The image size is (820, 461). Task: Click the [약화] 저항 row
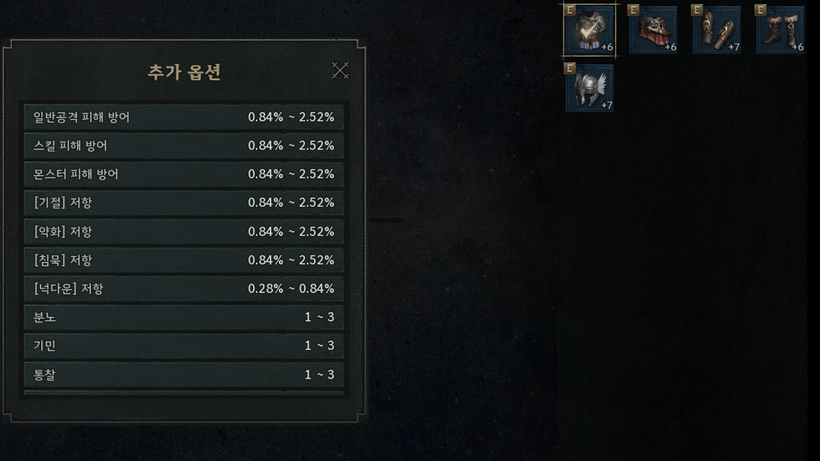point(184,231)
